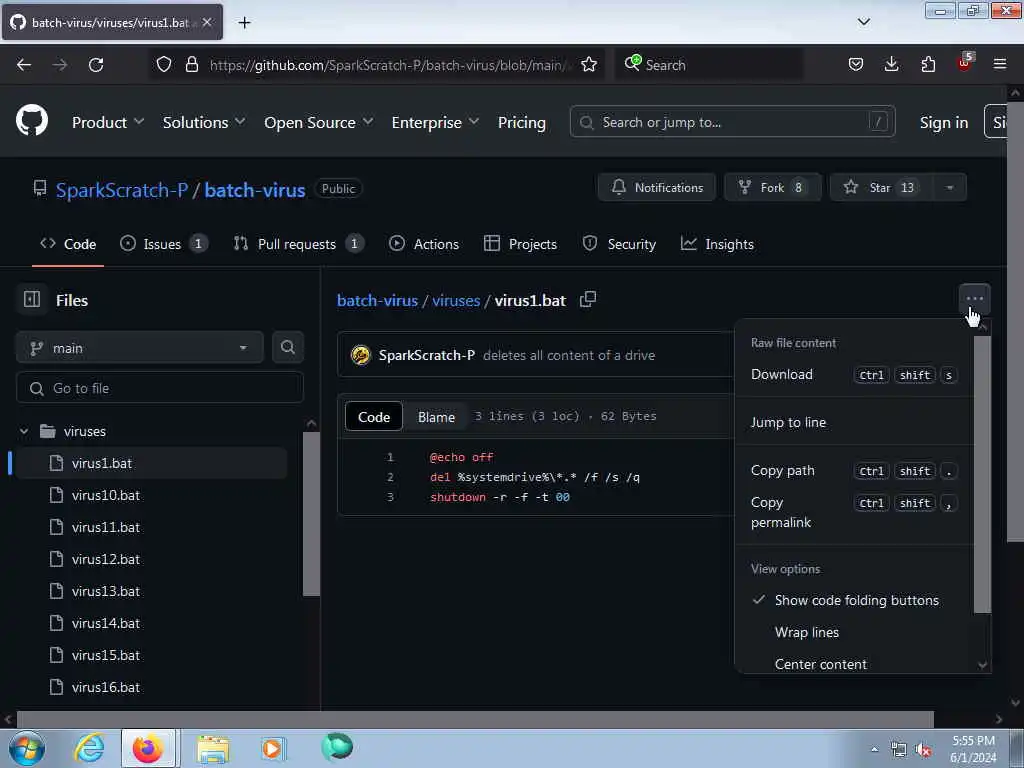This screenshot has height=768, width=1024.
Task: Click Sign in link
Action: pyautogui.click(x=944, y=122)
